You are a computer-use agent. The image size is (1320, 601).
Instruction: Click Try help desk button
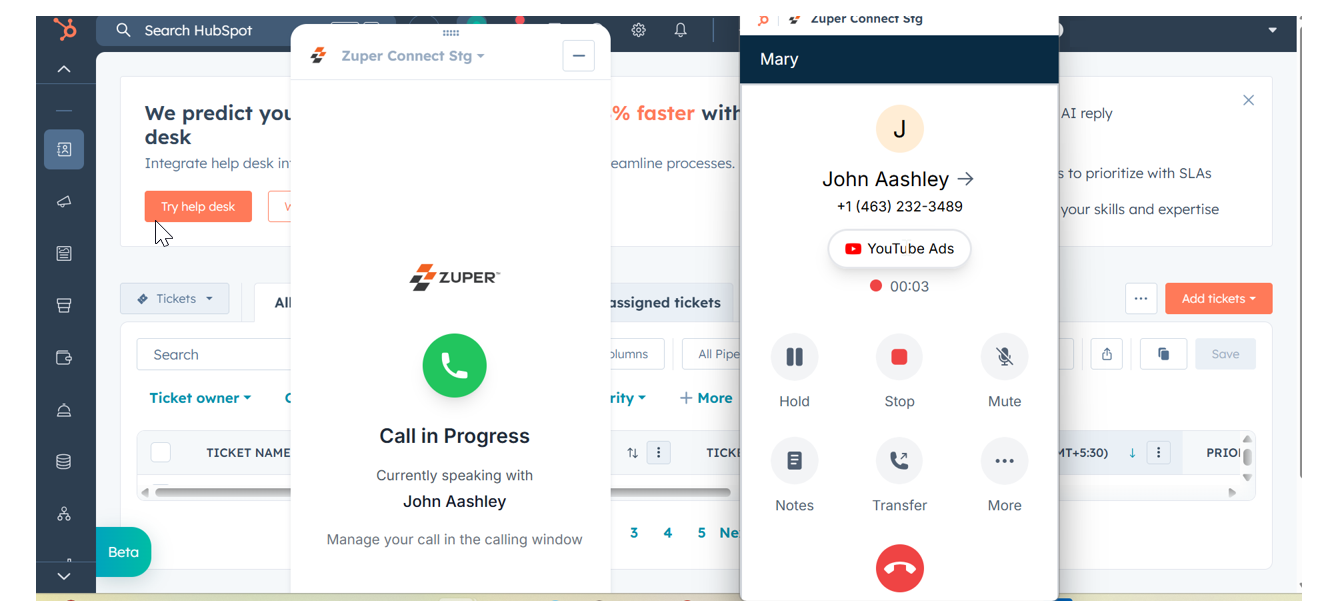pos(198,206)
